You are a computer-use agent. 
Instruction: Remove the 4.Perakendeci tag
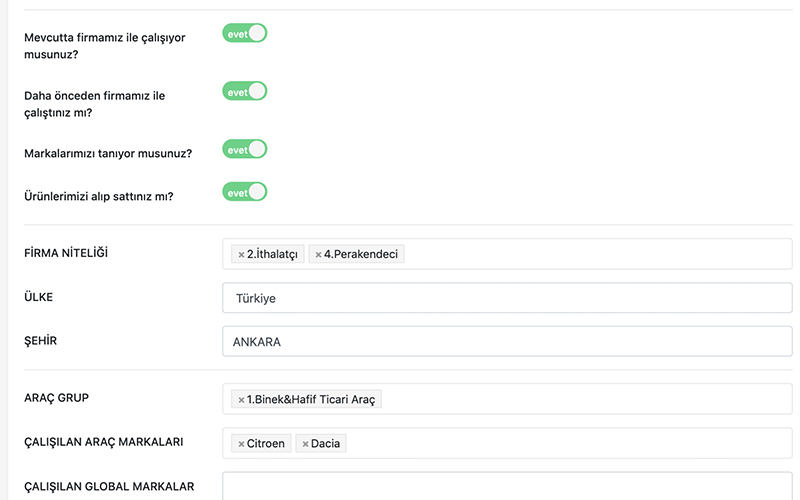click(318, 255)
